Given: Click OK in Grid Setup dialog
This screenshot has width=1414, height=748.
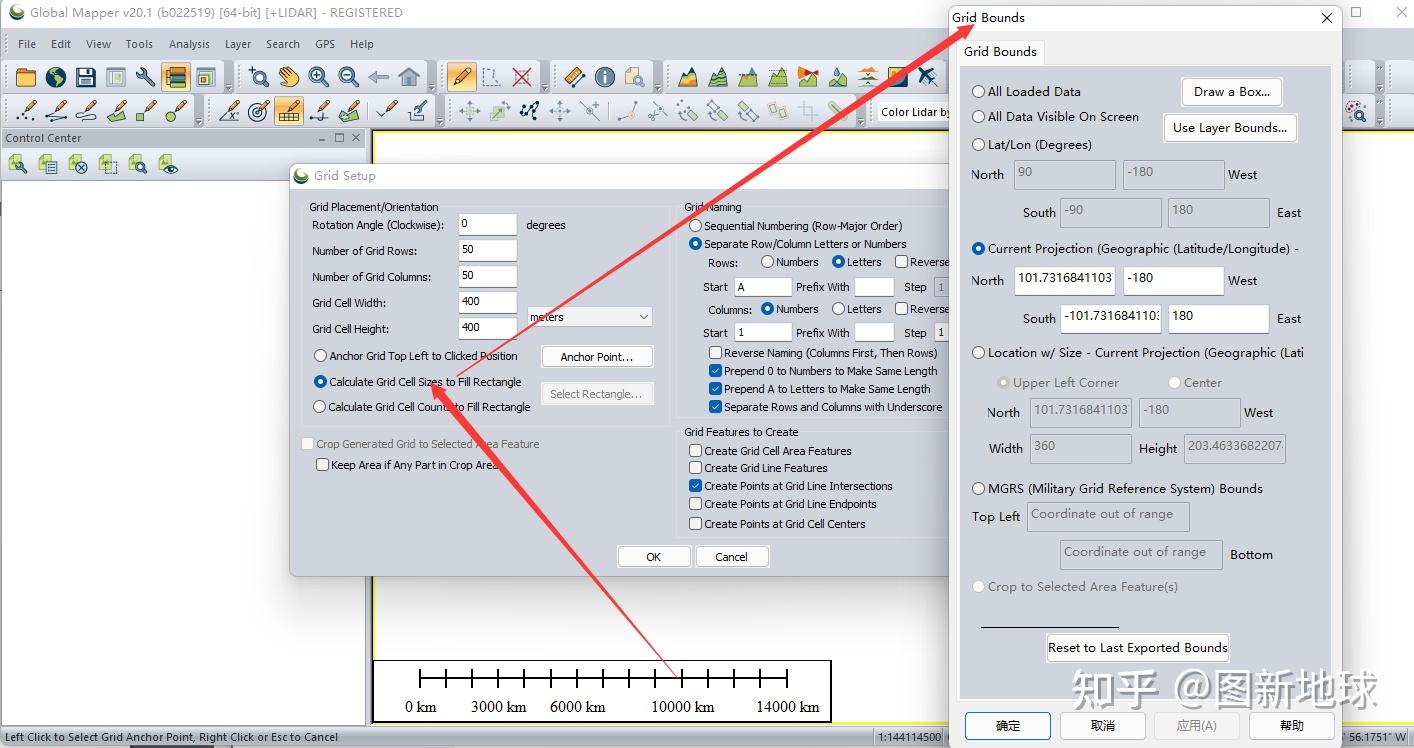Looking at the screenshot, I should [x=654, y=557].
